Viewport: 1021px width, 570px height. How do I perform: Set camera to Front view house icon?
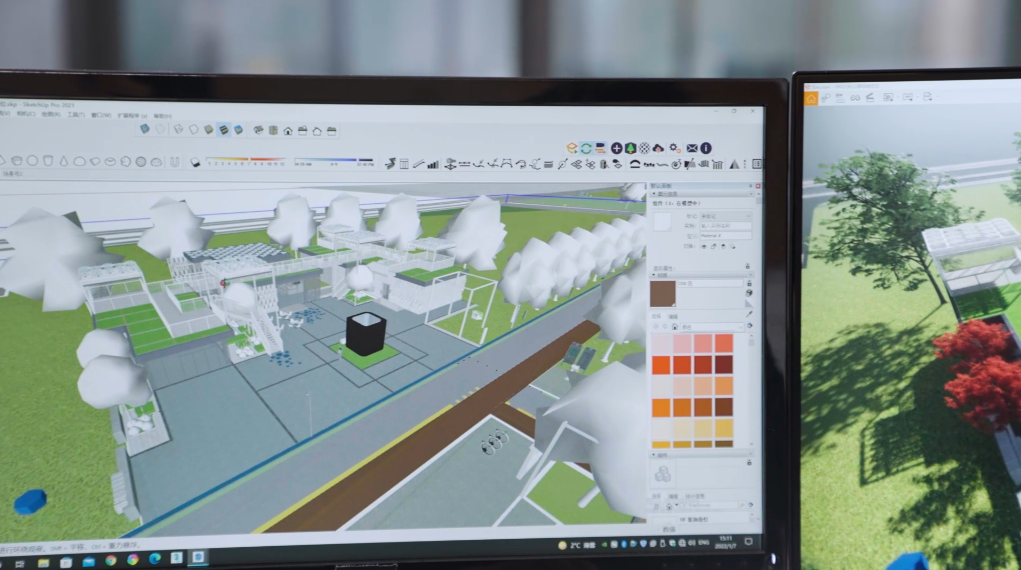tap(288, 131)
